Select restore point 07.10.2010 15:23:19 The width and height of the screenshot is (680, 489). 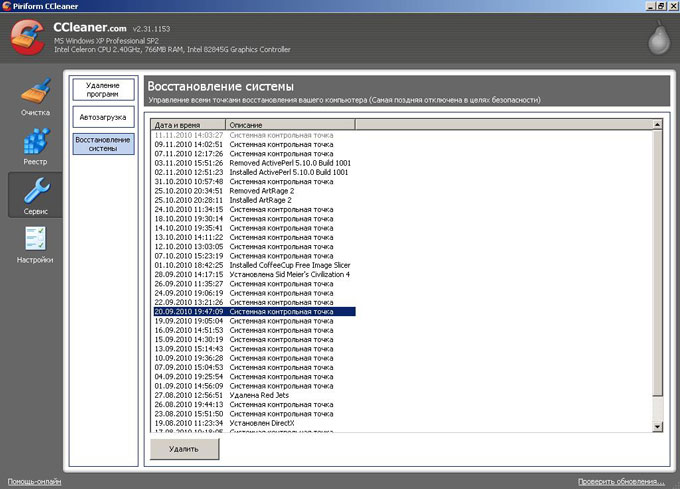pos(255,256)
